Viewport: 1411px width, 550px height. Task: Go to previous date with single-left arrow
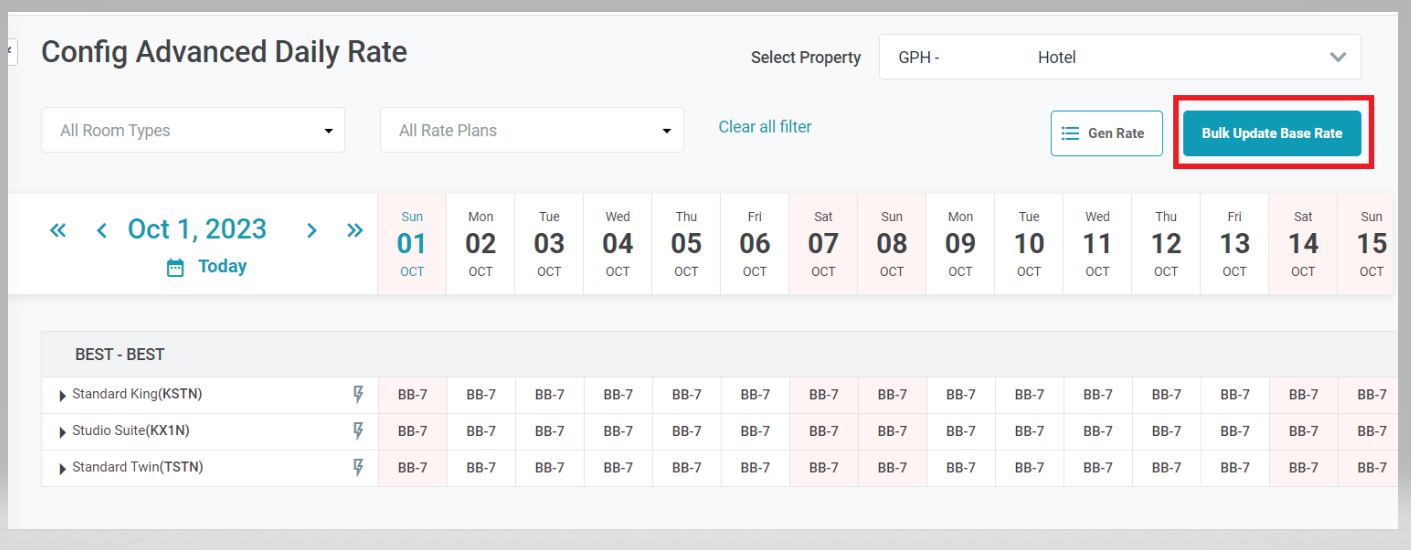coord(101,230)
